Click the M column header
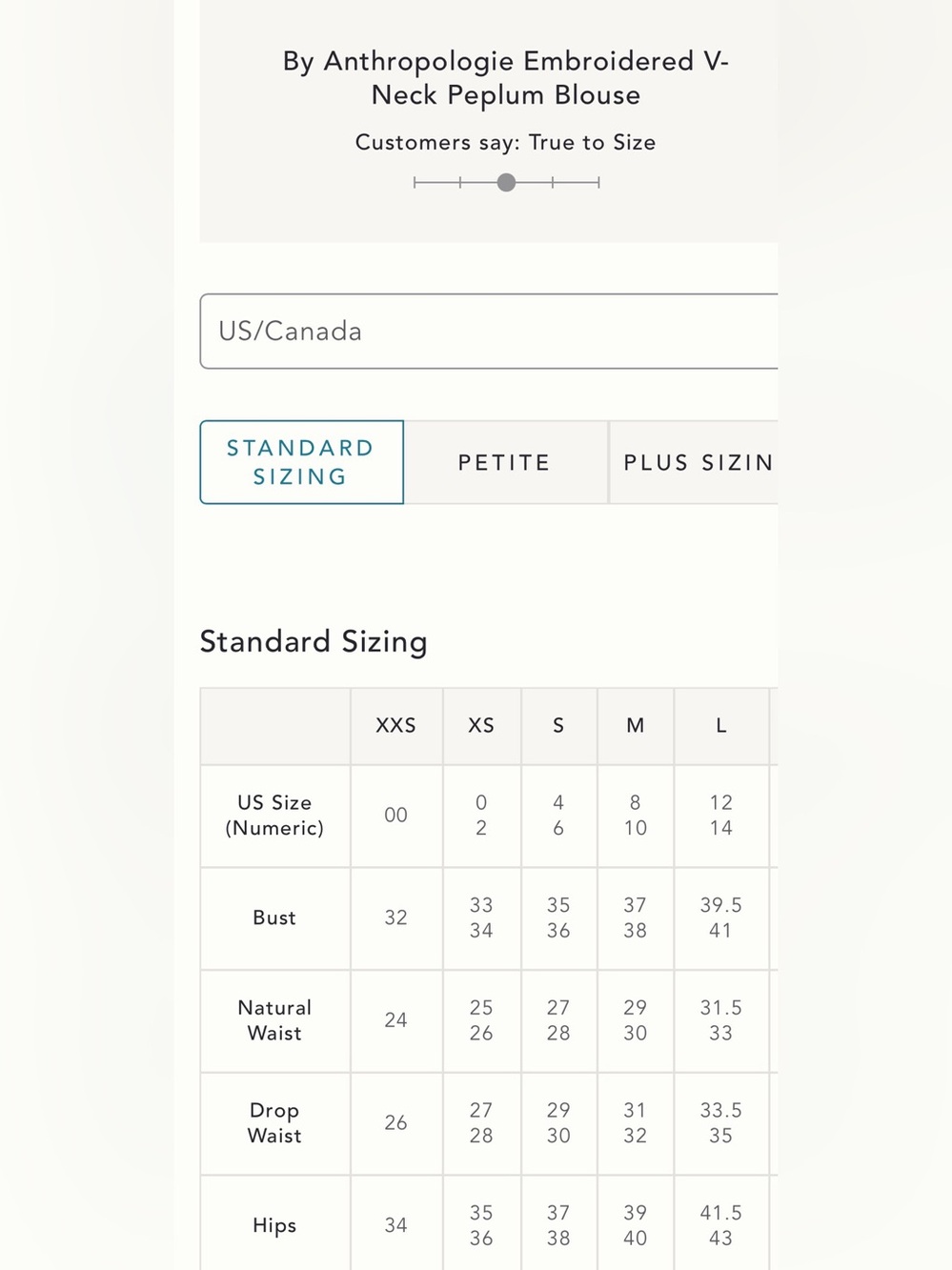This screenshot has height=1270, width=952. point(636,726)
